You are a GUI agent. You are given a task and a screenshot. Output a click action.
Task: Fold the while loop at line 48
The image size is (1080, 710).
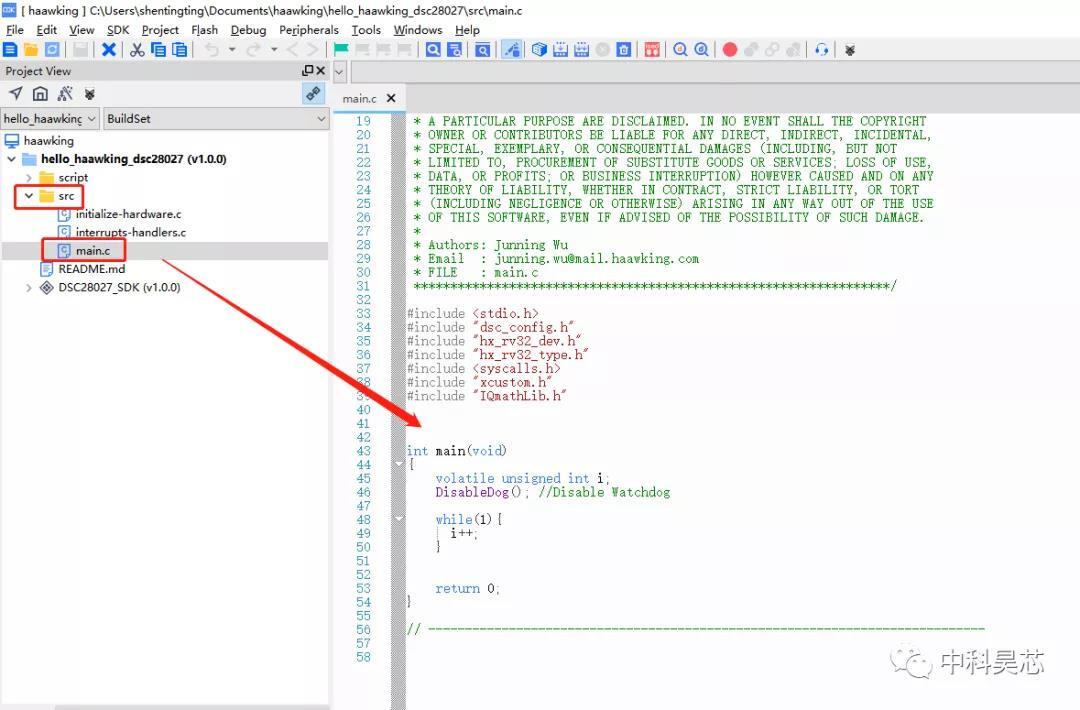[x=399, y=519]
